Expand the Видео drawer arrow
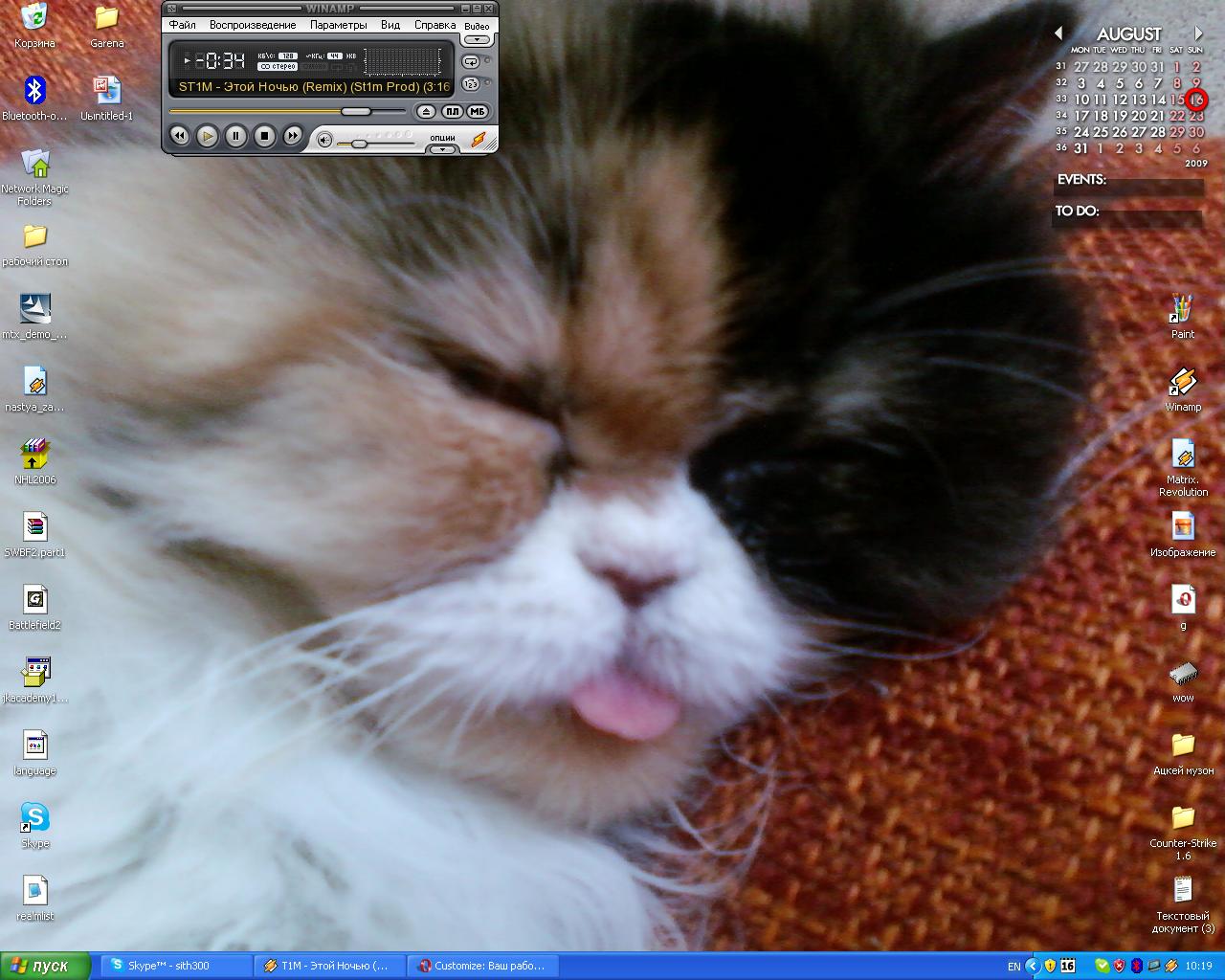The height and width of the screenshot is (980, 1225). (x=477, y=39)
